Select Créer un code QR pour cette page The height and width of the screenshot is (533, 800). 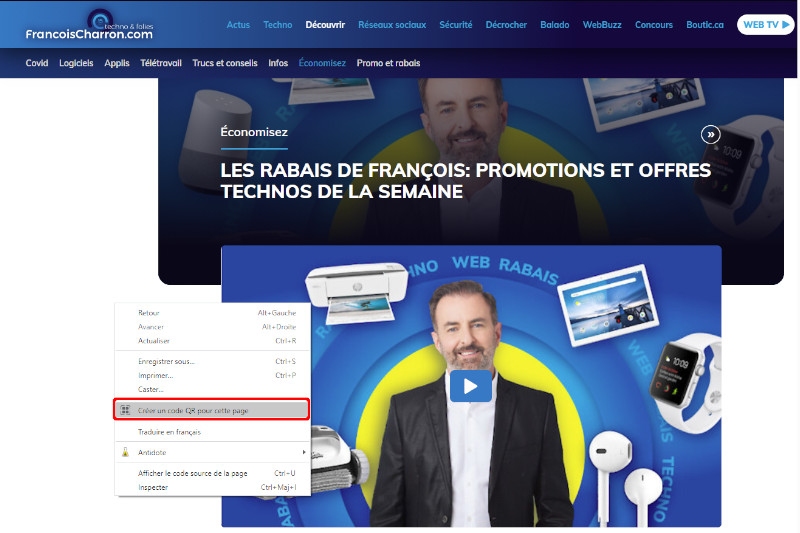[211, 410]
